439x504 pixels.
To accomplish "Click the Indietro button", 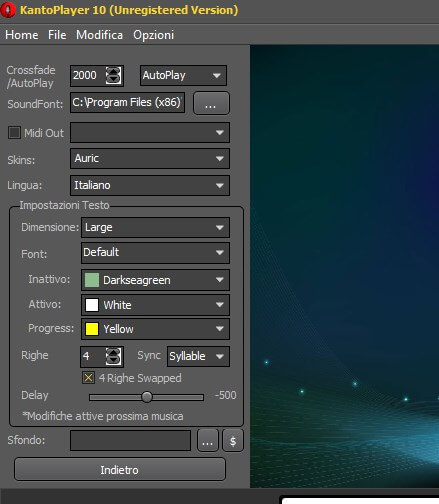I will pyautogui.click(x=120, y=469).
